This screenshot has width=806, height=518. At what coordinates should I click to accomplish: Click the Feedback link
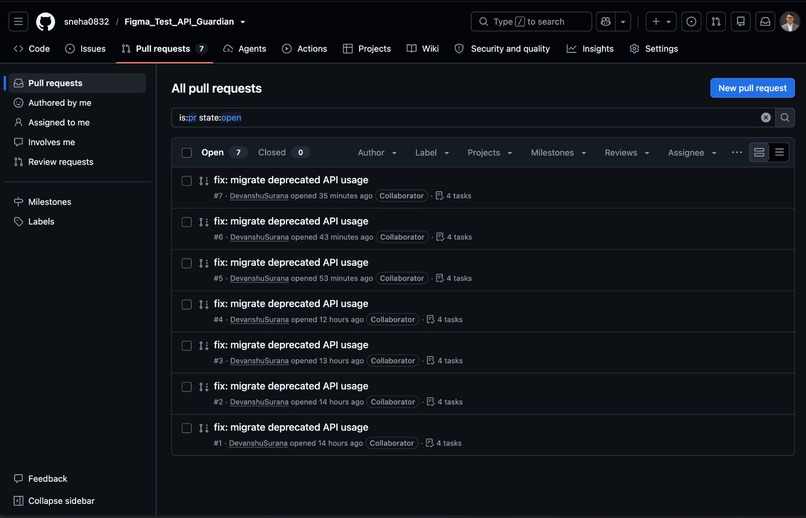point(41,478)
